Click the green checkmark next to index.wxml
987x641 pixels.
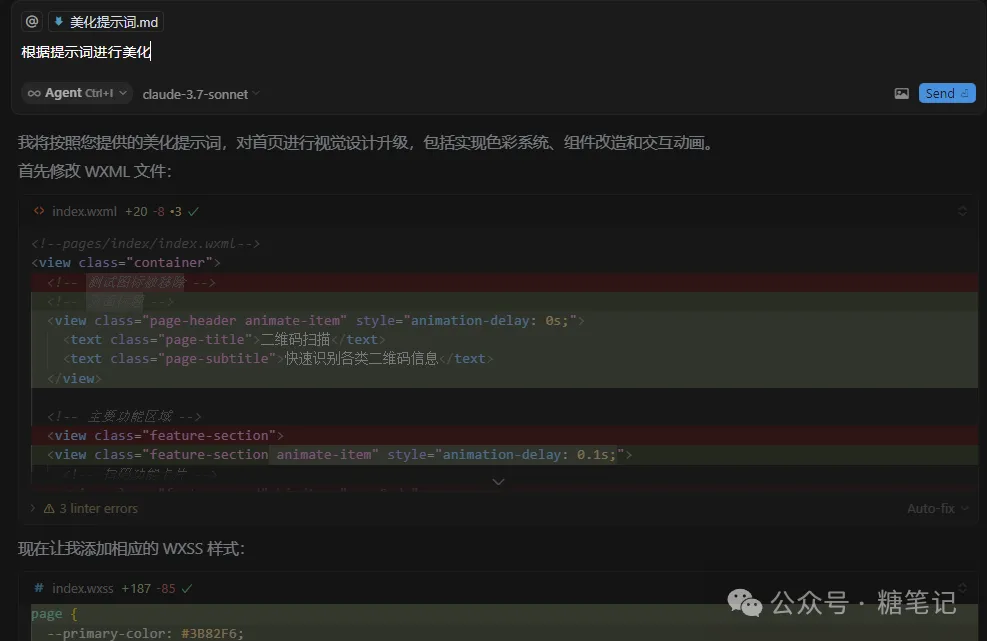pyautogui.click(x=193, y=212)
